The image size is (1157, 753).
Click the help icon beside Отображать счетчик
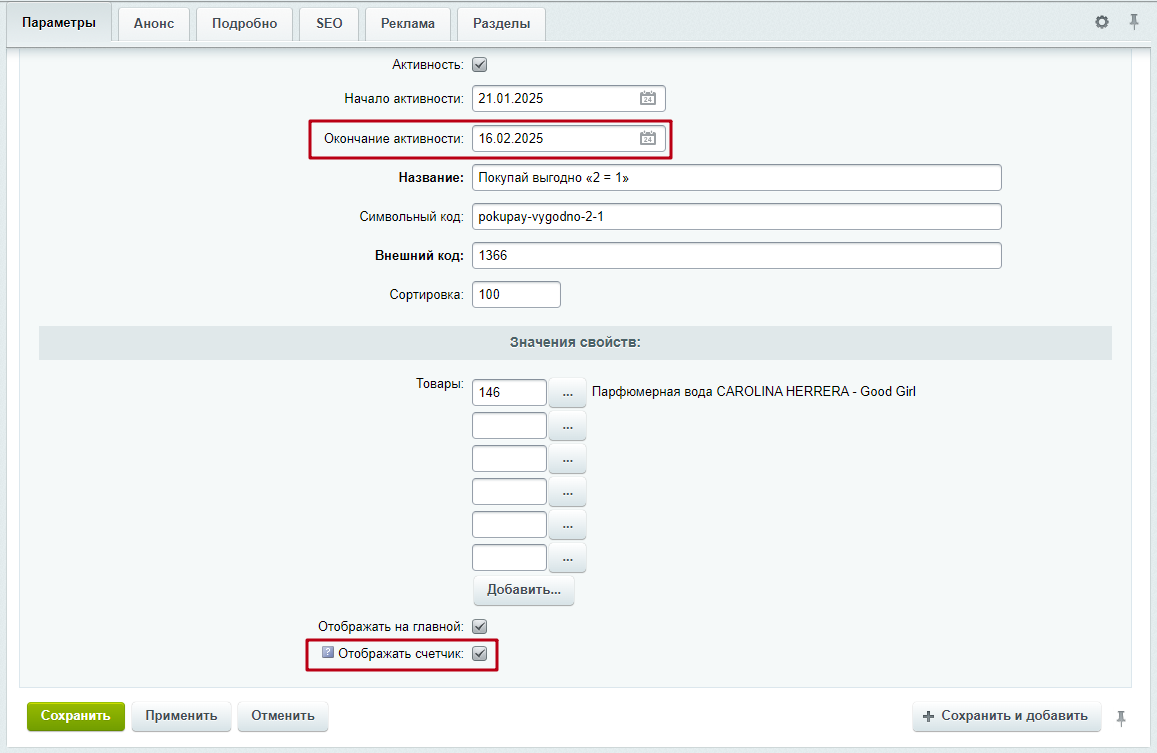point(328,653)
